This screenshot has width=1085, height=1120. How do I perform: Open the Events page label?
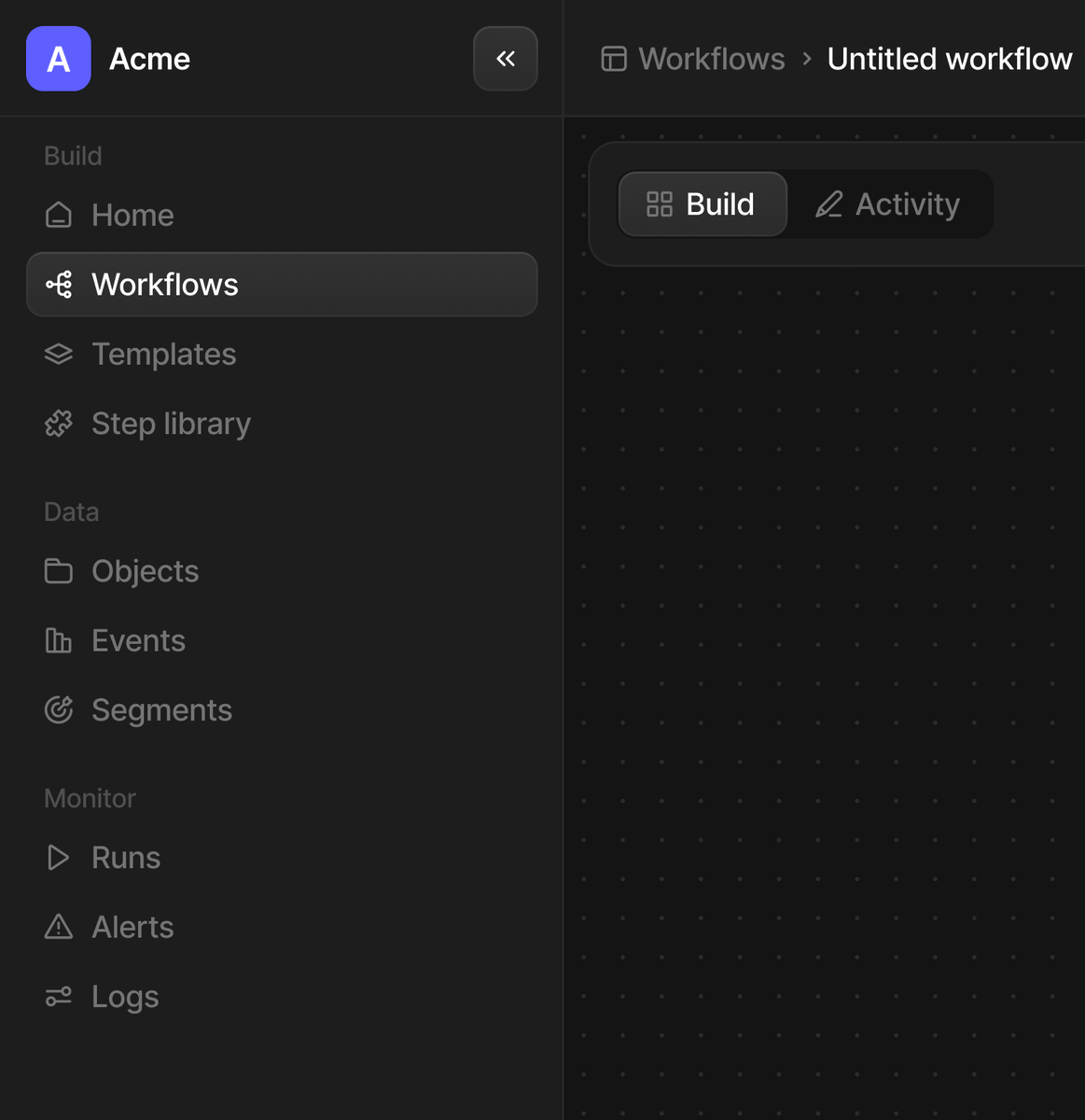pos(139,641)
